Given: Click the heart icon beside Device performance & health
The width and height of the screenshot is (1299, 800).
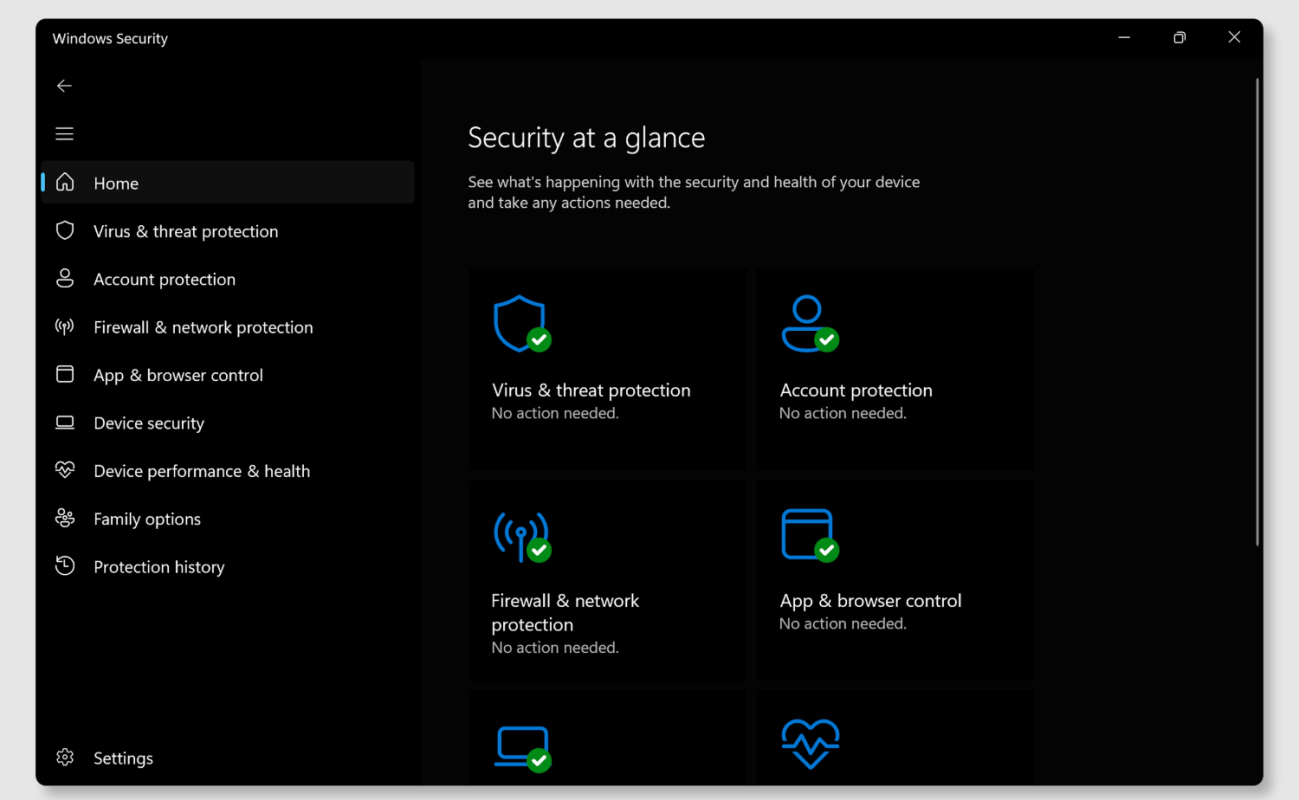Looking at the screenshot, I should click(x=65, y=470).
